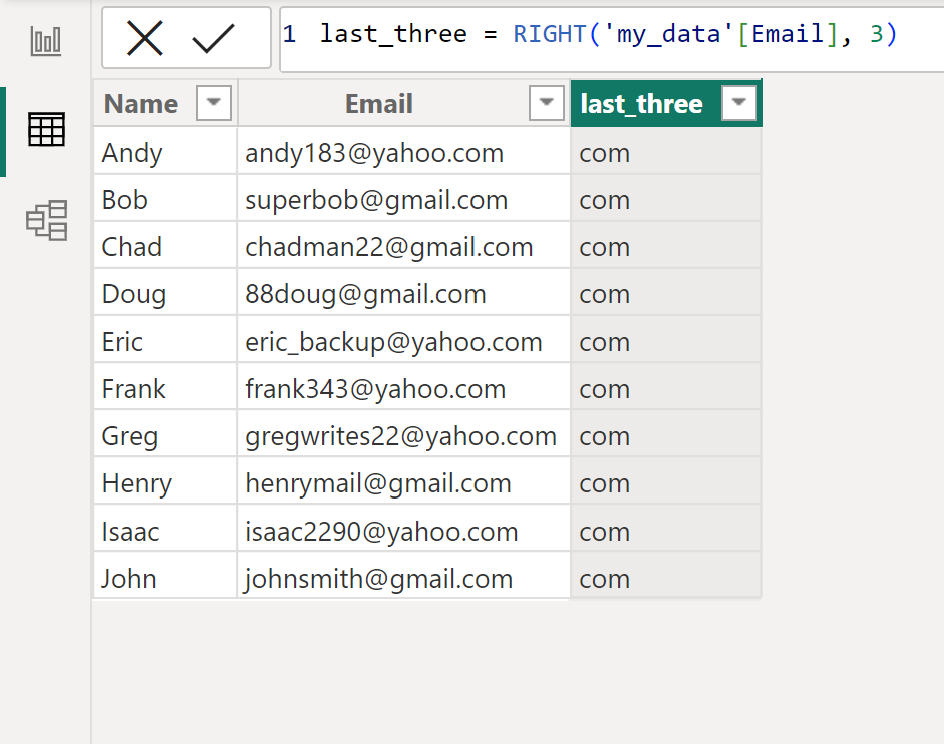Open the Email column filter dropdown
This screenshot has width=945, height=744.
pos(546,103)
